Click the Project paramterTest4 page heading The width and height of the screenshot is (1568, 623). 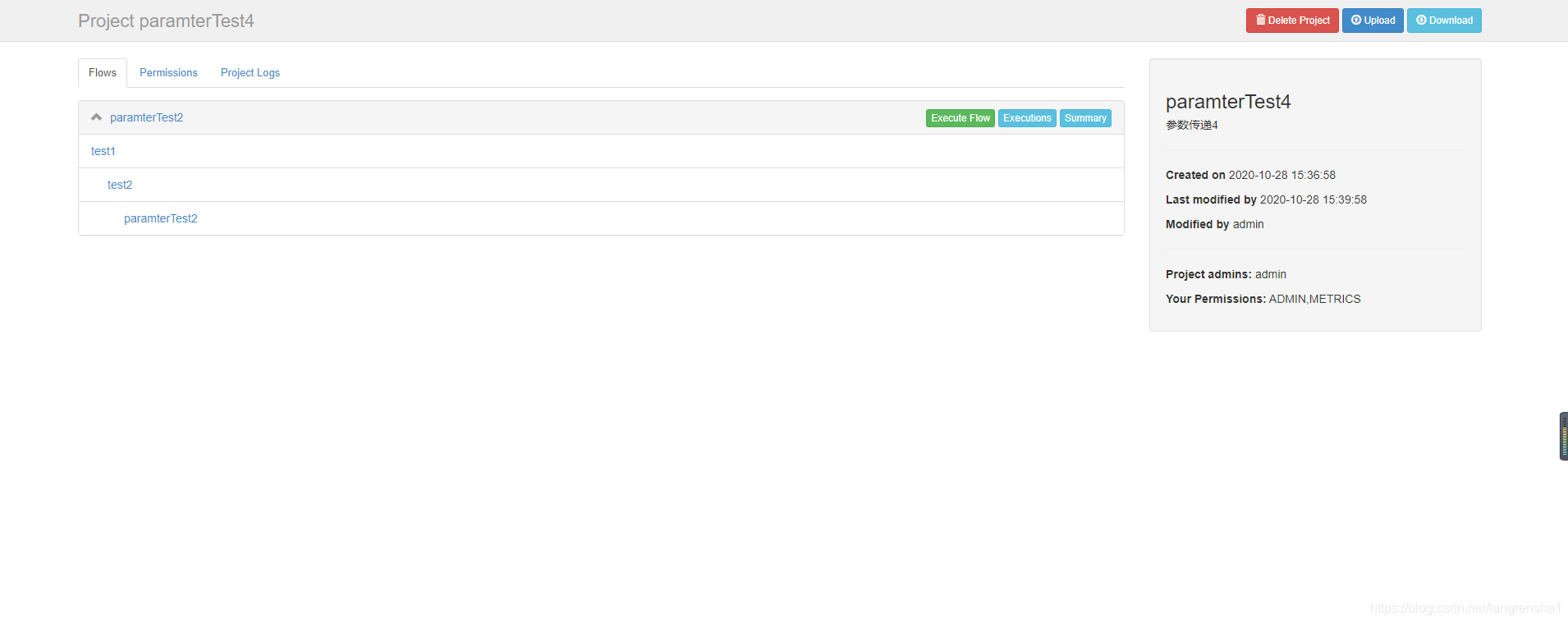[x=166, y=21]
